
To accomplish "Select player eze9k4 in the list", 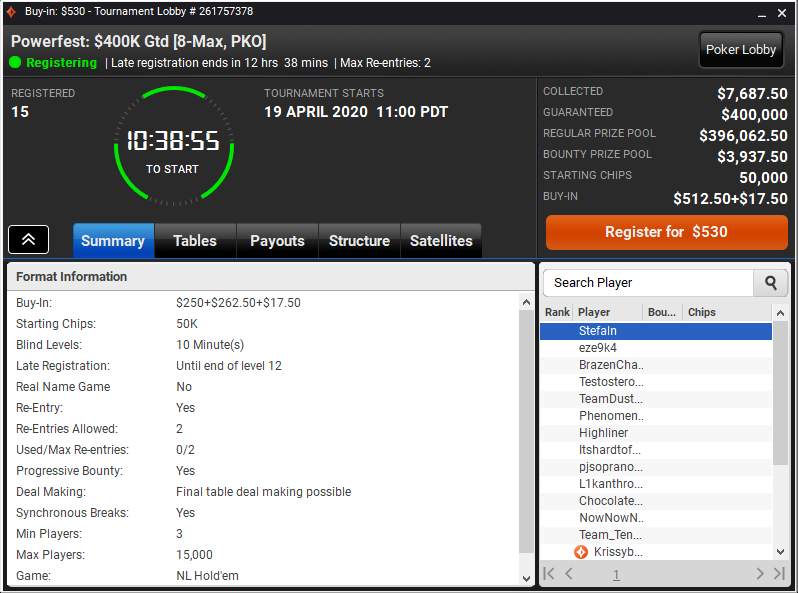I will click(x=656, y=348).
